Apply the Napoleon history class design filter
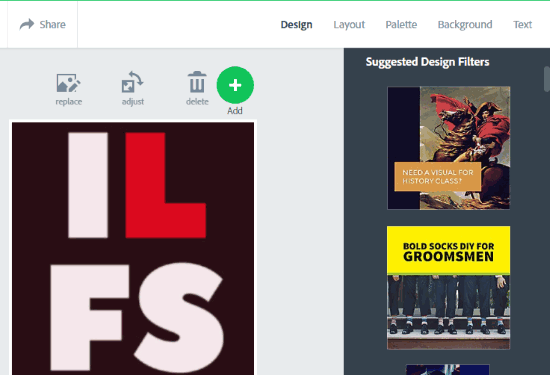 449,148
